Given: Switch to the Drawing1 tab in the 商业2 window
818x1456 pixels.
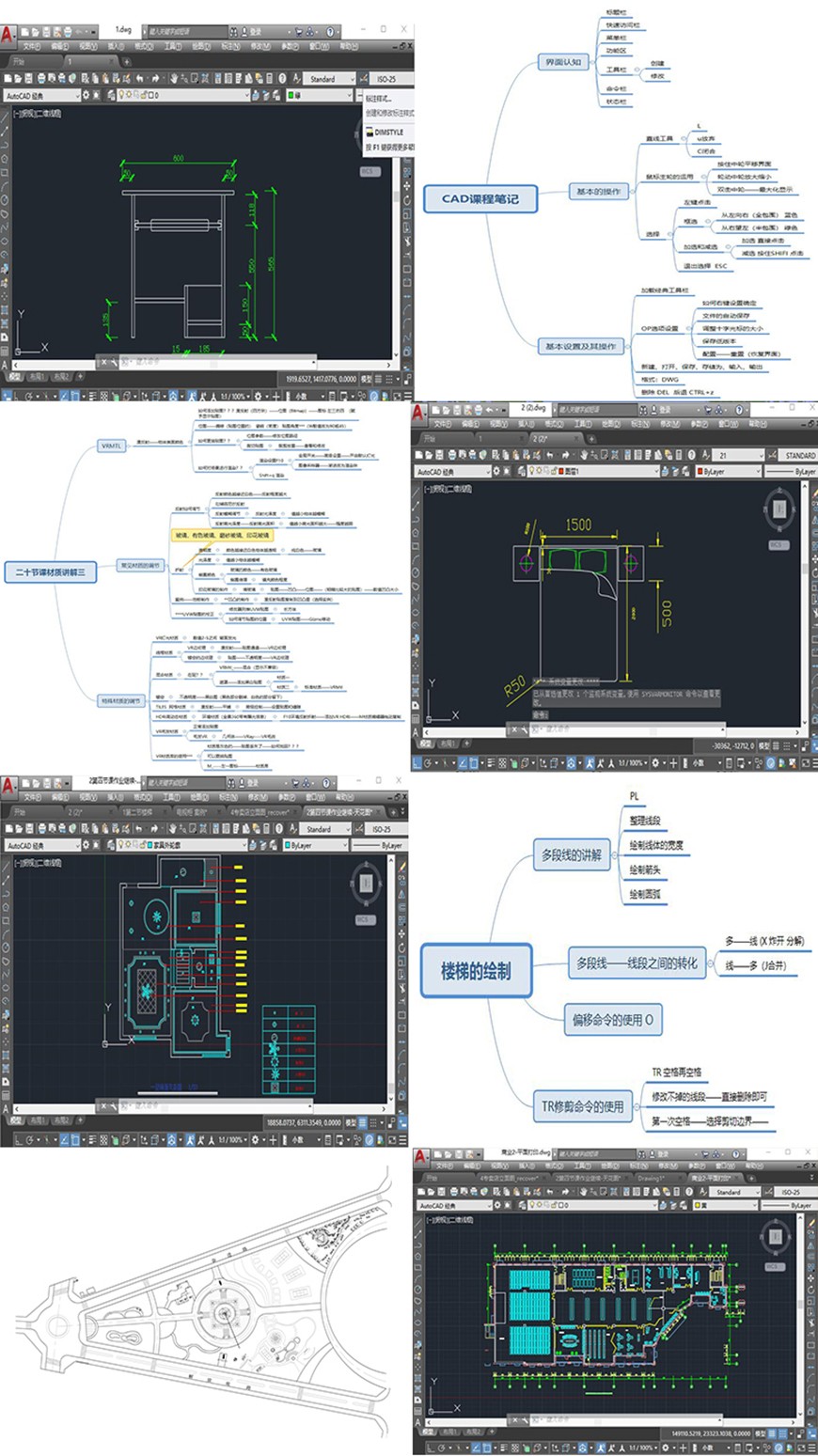Looking at the screenshot, I should 652,1178.
